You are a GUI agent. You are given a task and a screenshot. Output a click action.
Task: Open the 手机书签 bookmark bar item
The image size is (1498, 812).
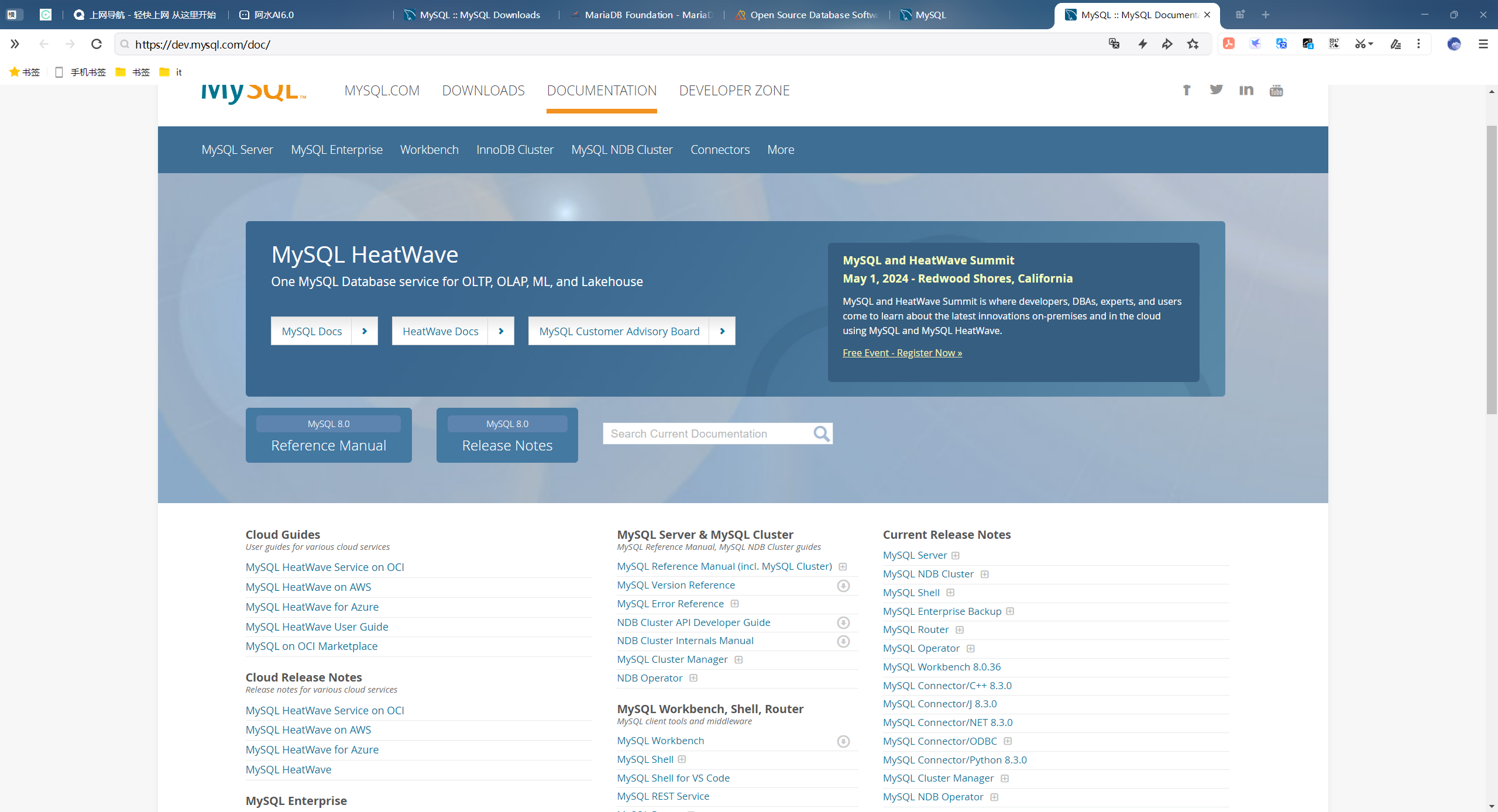81,72
